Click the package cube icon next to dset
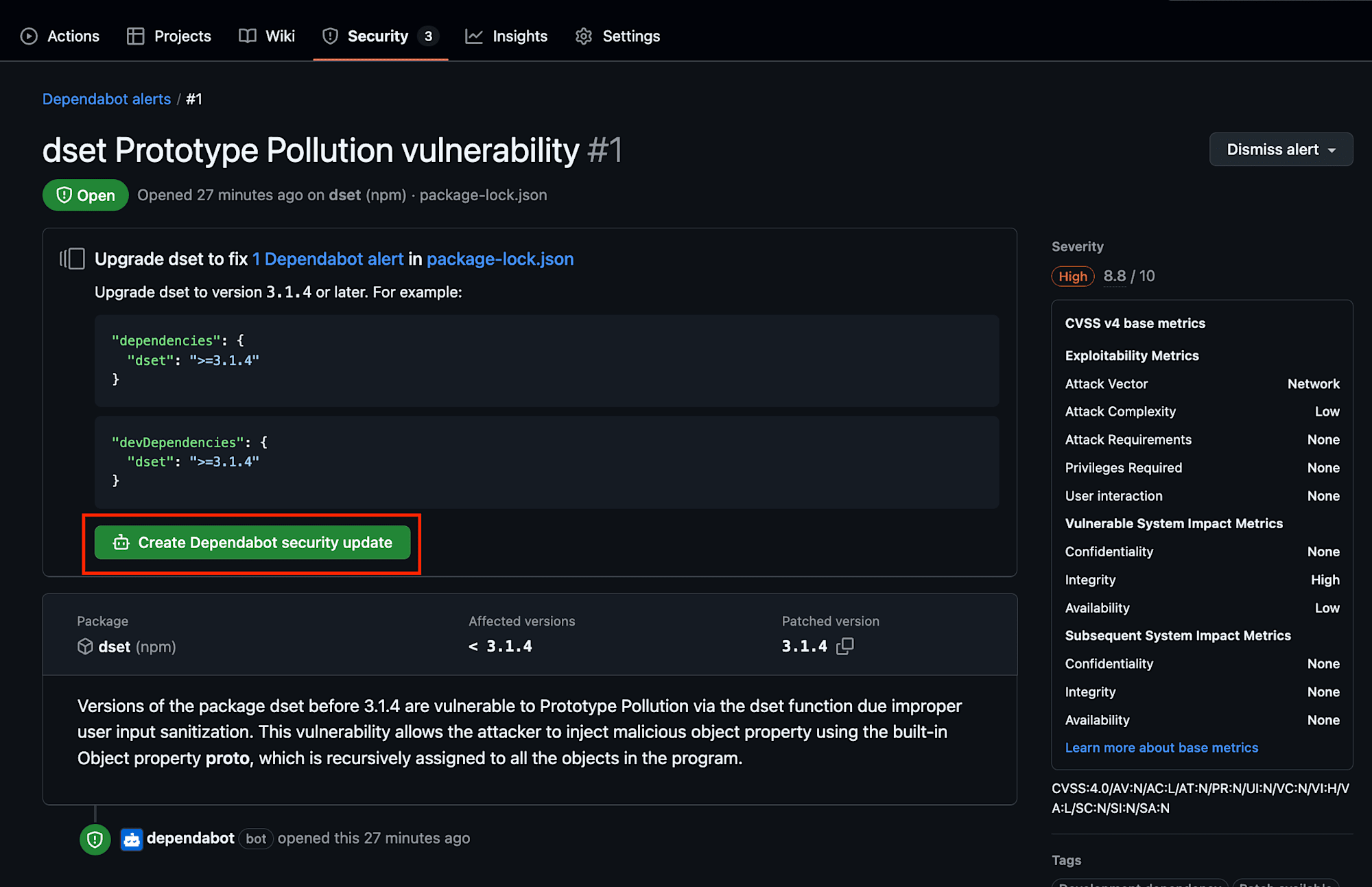This screenshot has height=887, width=1372. pyautogui.click(x=85, y=647)
